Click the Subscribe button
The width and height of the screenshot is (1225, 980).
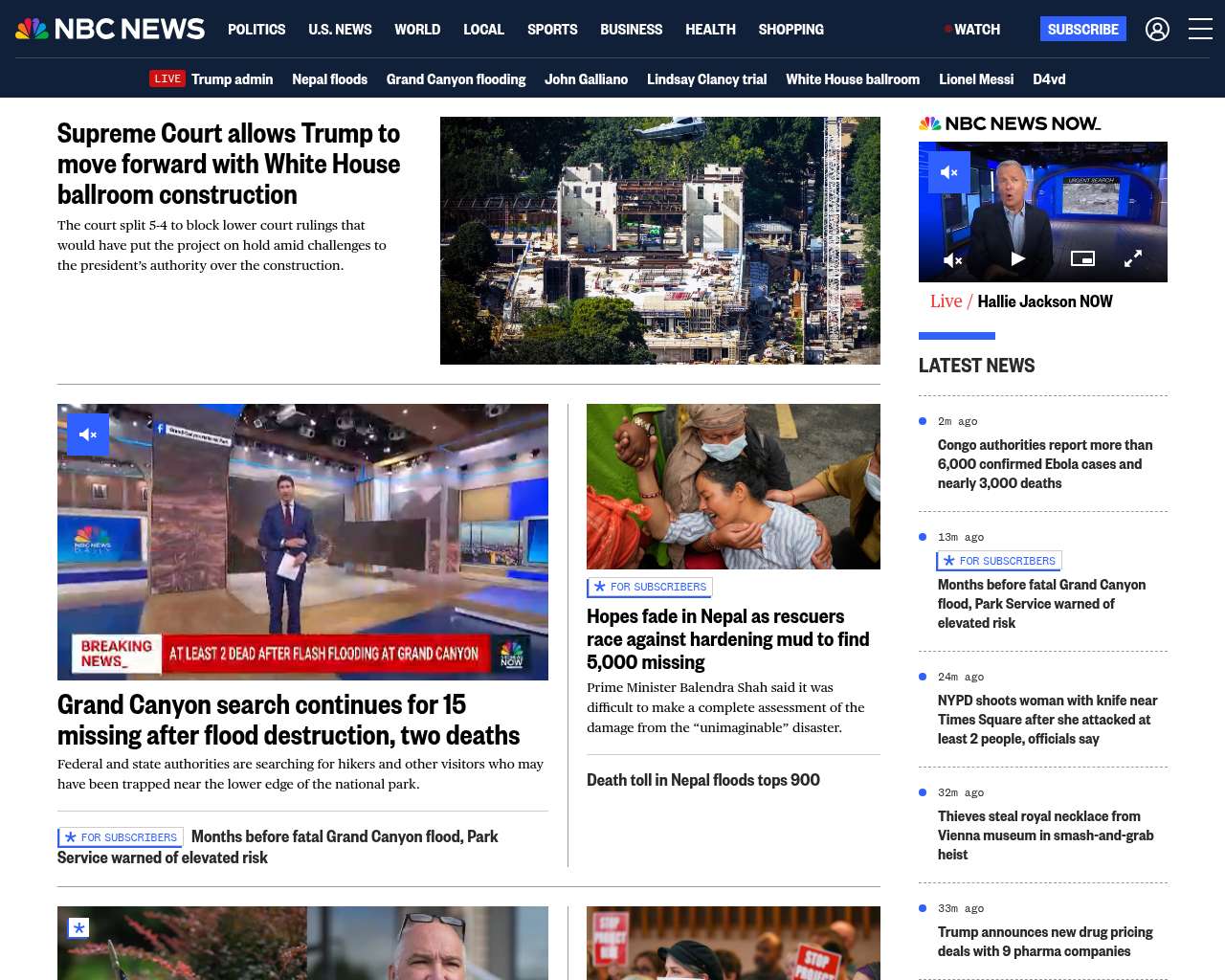click(1083, 29)
